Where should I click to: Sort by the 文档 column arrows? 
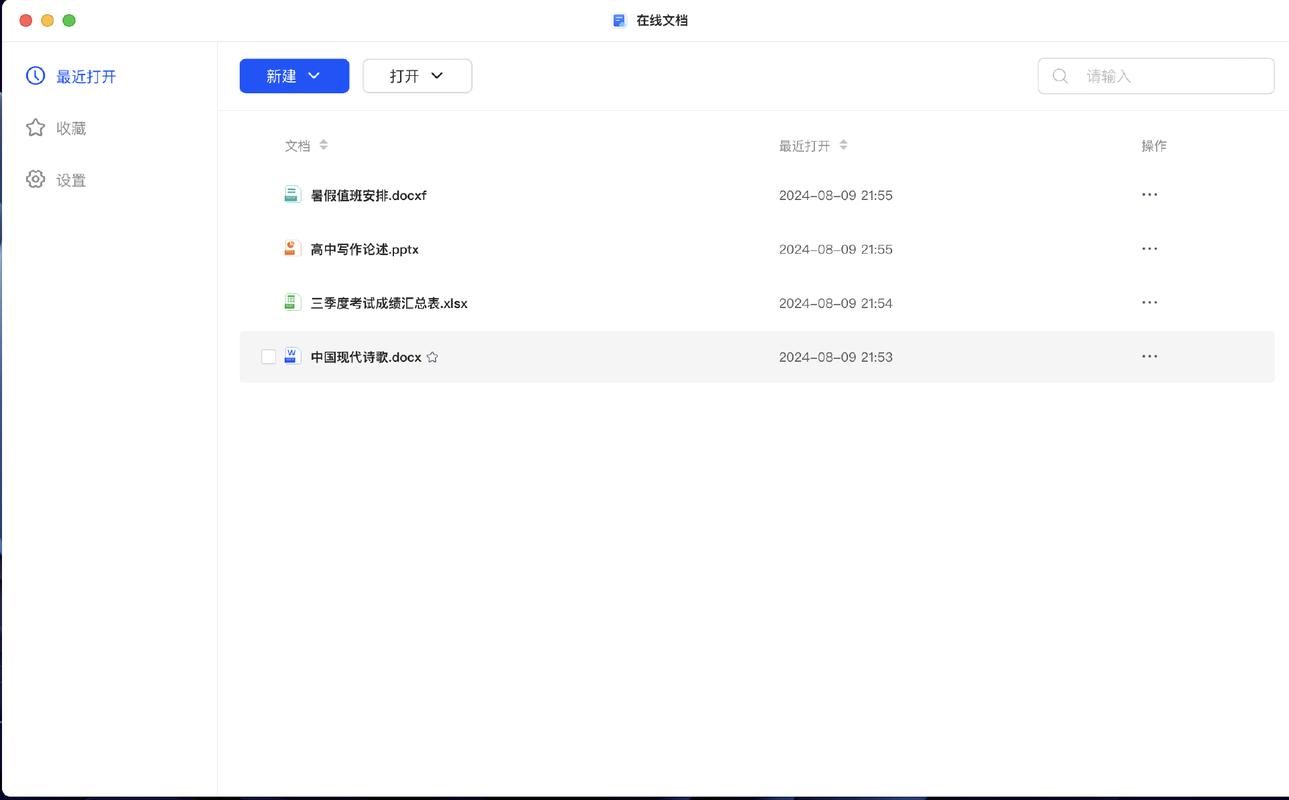pyautogui.click(x=323, y=145)
